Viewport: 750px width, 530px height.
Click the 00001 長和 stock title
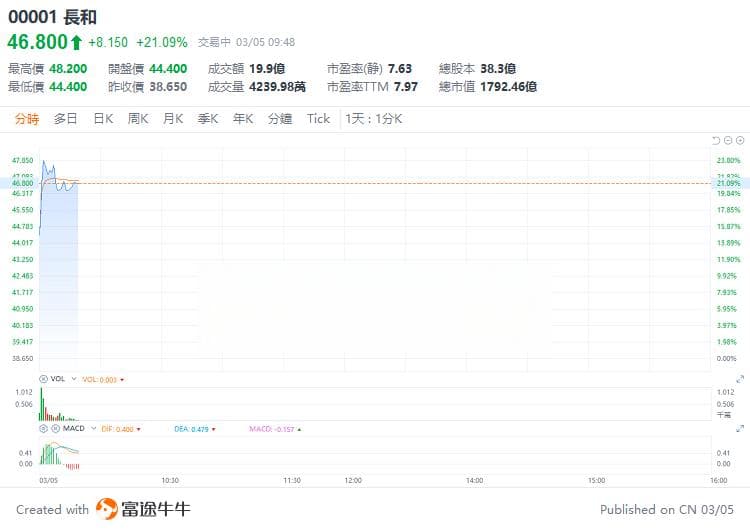(x=53, y=17)
